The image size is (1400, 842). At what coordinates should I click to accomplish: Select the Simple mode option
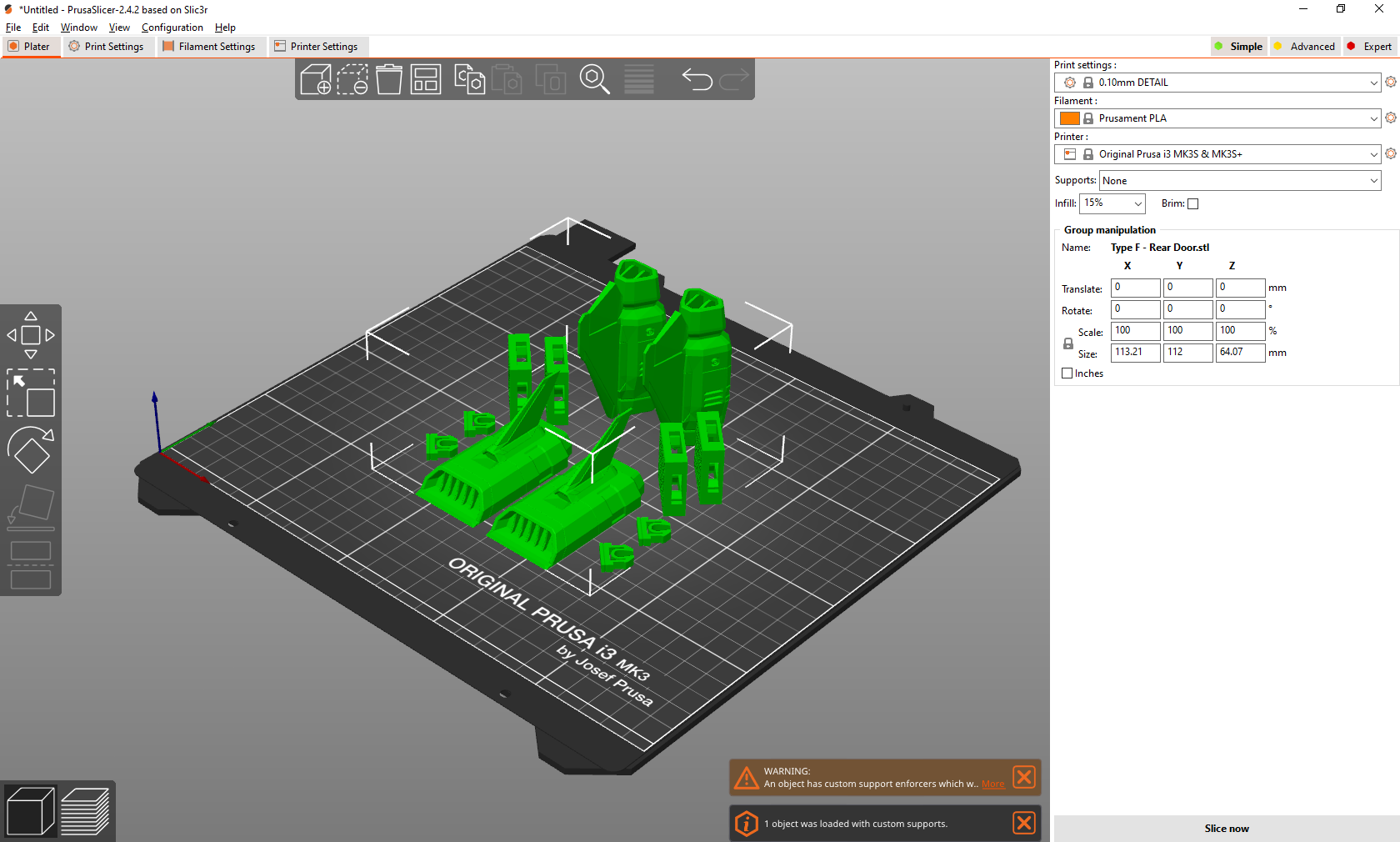tap(1240, 47)
